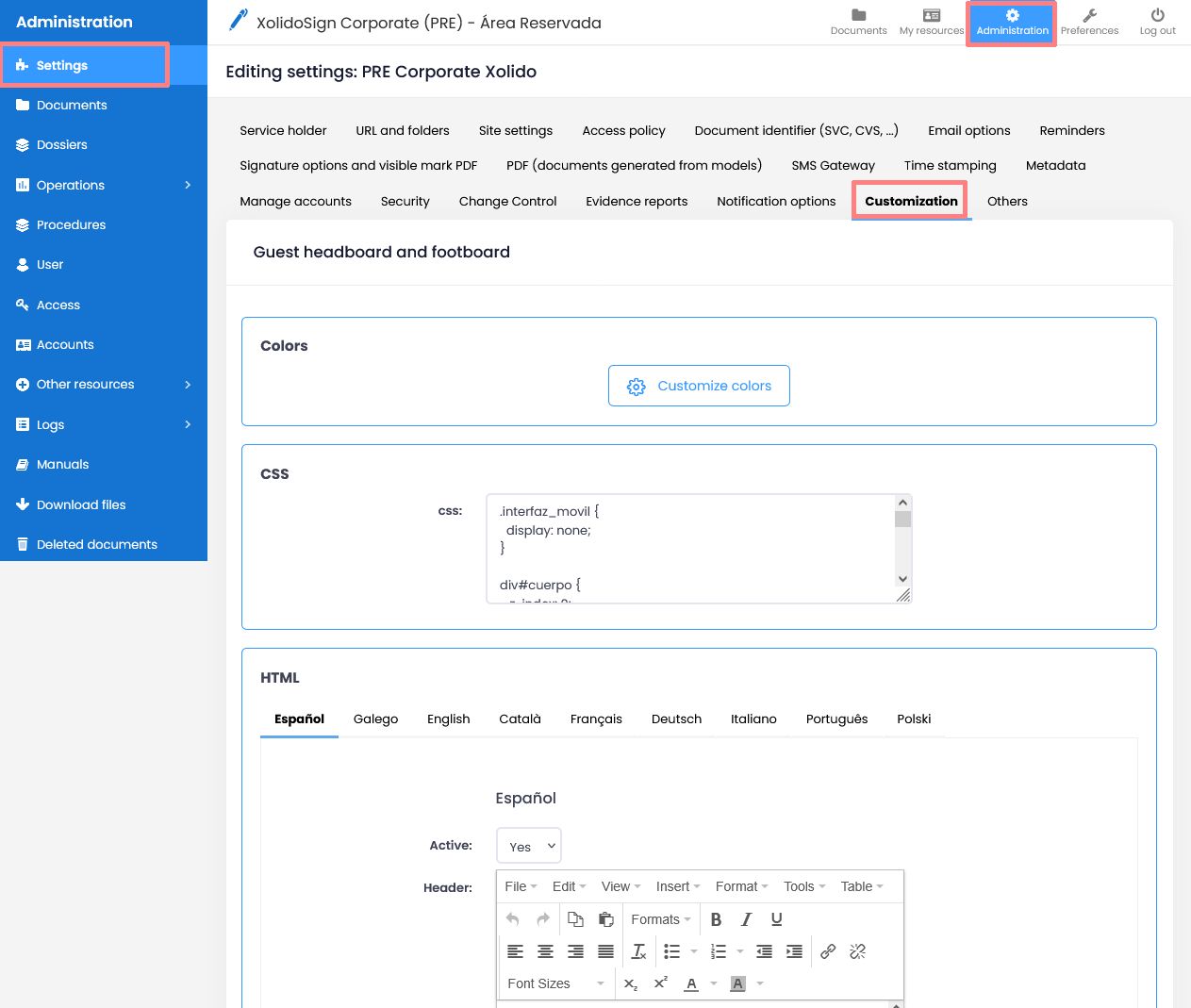
Task: Insert a link using the link icon
Action: pyautogui.click(x=828, y=951)
